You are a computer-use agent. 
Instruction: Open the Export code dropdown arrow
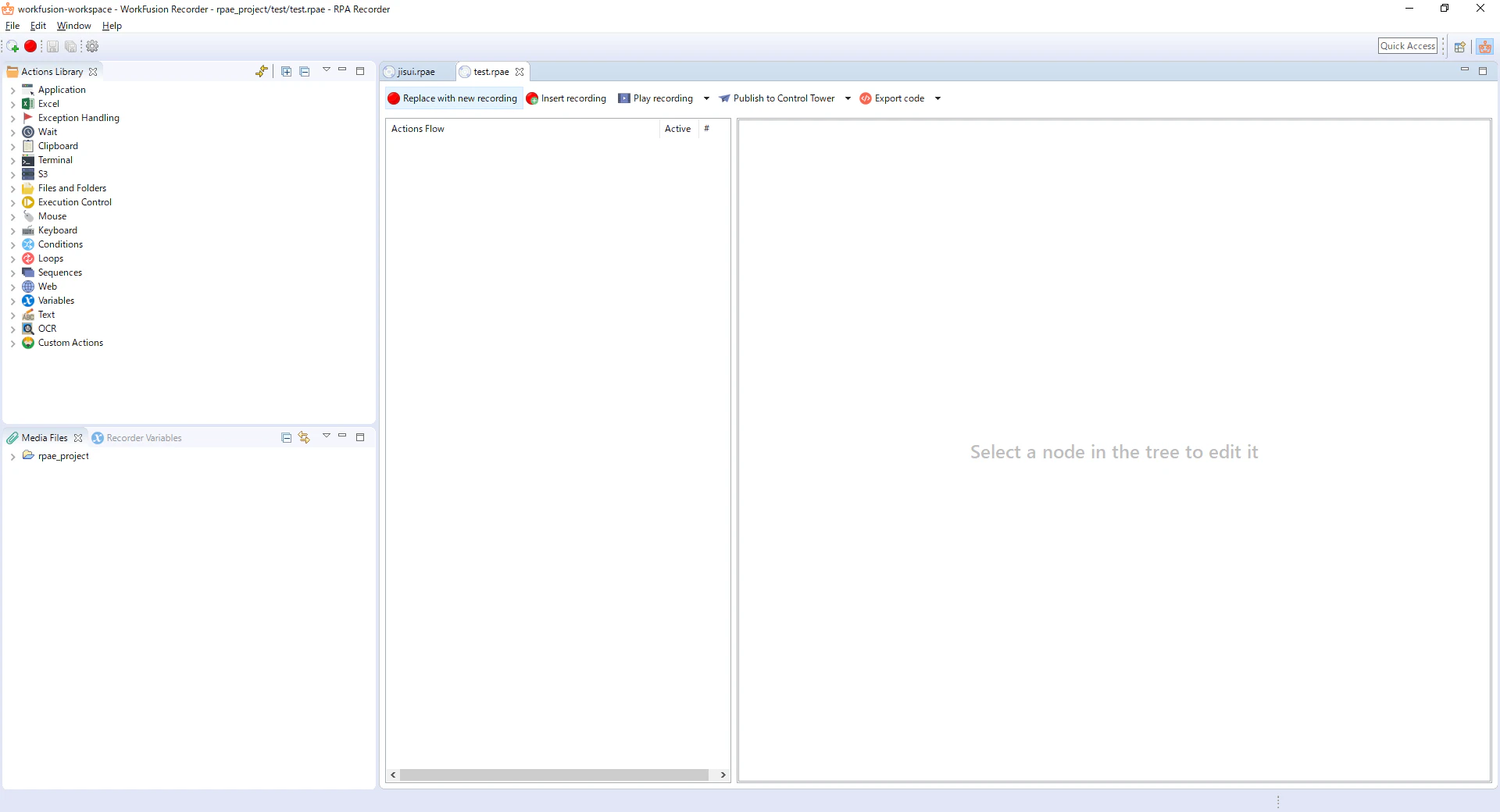(937, 98)
